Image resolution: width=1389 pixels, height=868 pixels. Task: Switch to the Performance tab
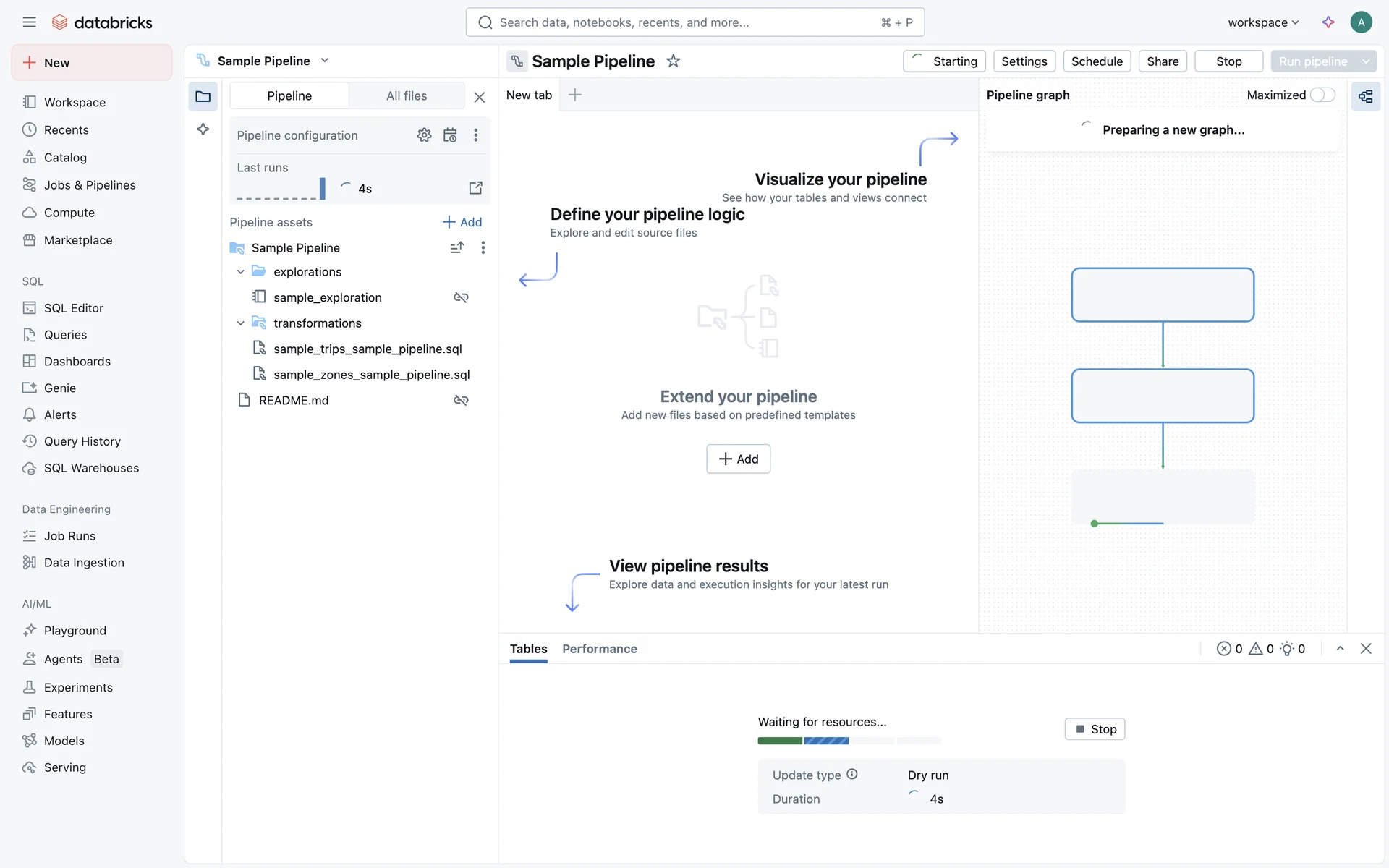[599, 649]
